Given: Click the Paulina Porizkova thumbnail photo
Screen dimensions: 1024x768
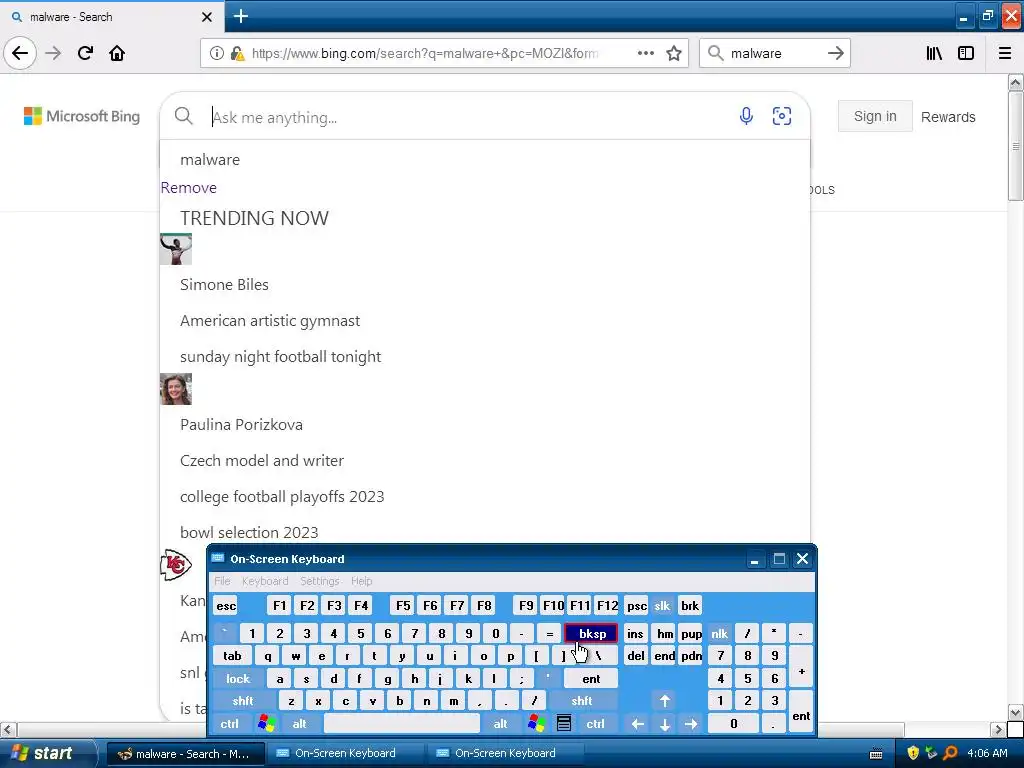Looking at the screenshot, I should coord(176,389).
